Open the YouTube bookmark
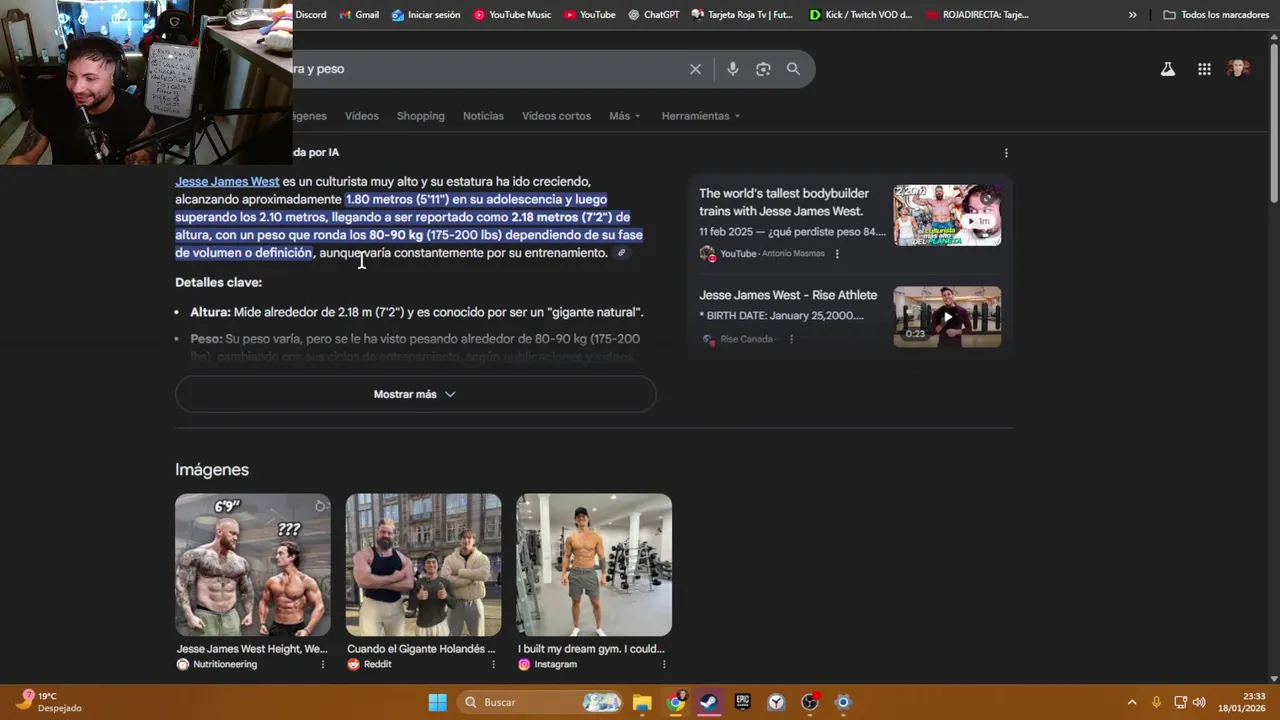Viewport: 1280px width, 720px height. [x=589, y=15]
